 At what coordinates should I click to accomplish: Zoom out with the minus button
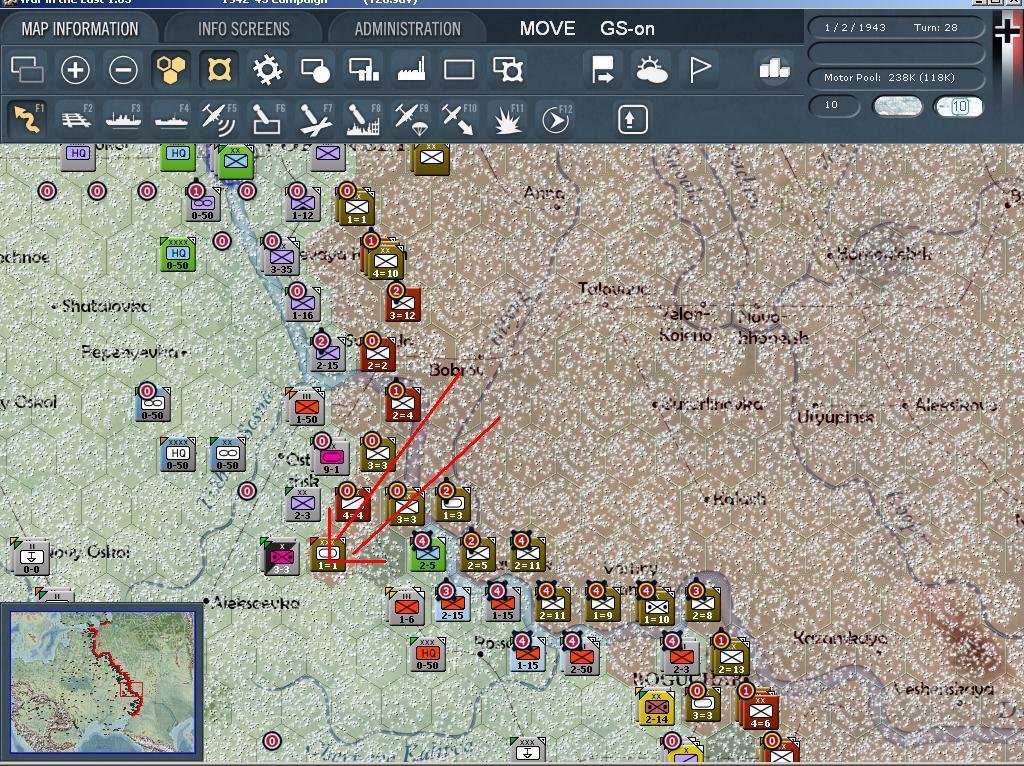123,69
